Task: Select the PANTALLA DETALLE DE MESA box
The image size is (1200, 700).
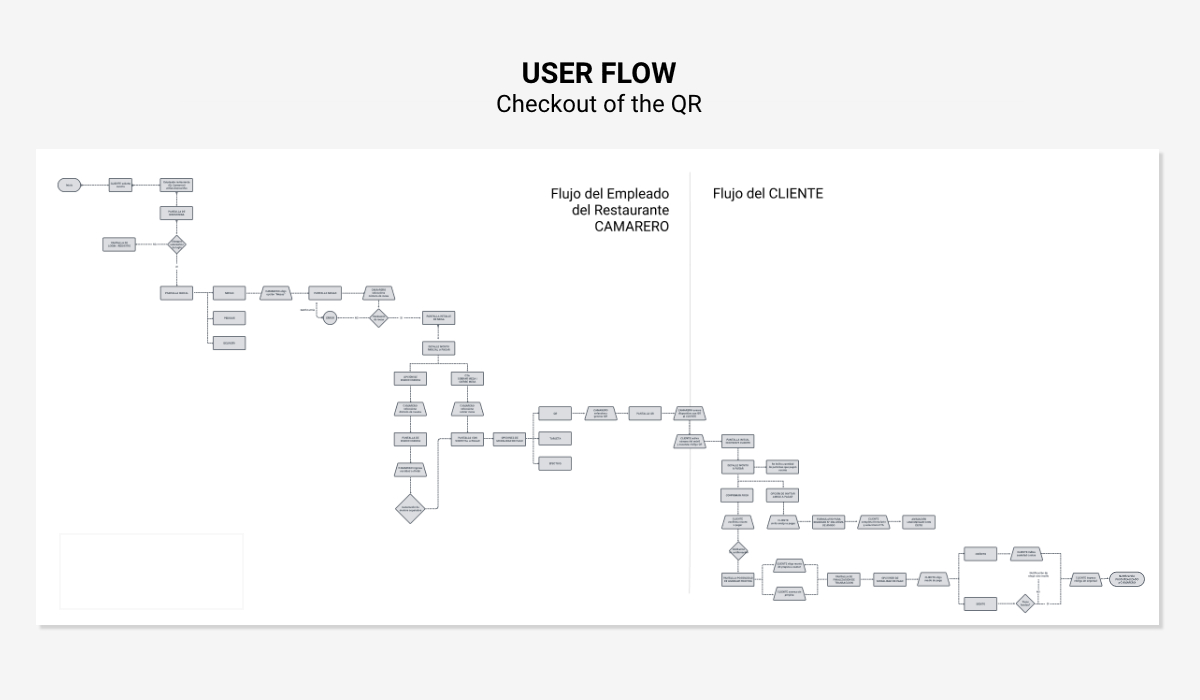Action: pyautogui.click(x=440, y=318)
